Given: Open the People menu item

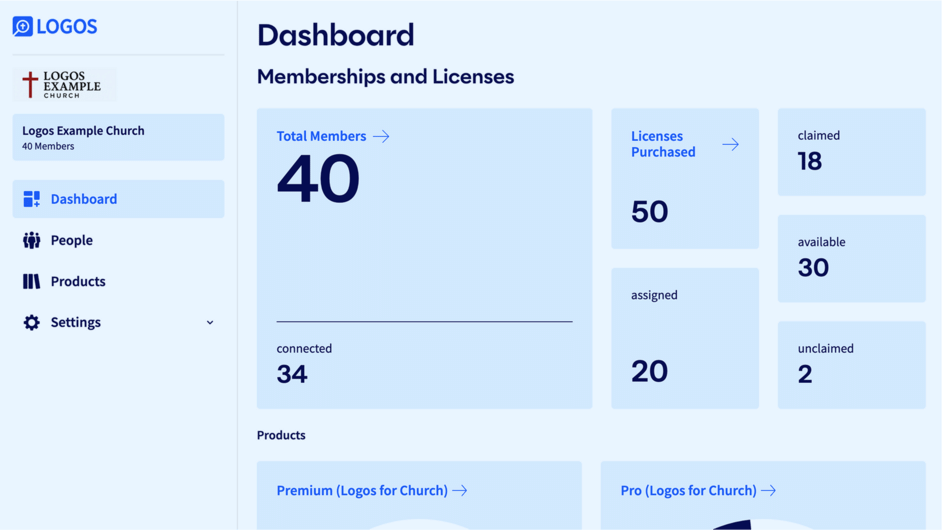Looking at the screenshot, I should coord(72,240).
